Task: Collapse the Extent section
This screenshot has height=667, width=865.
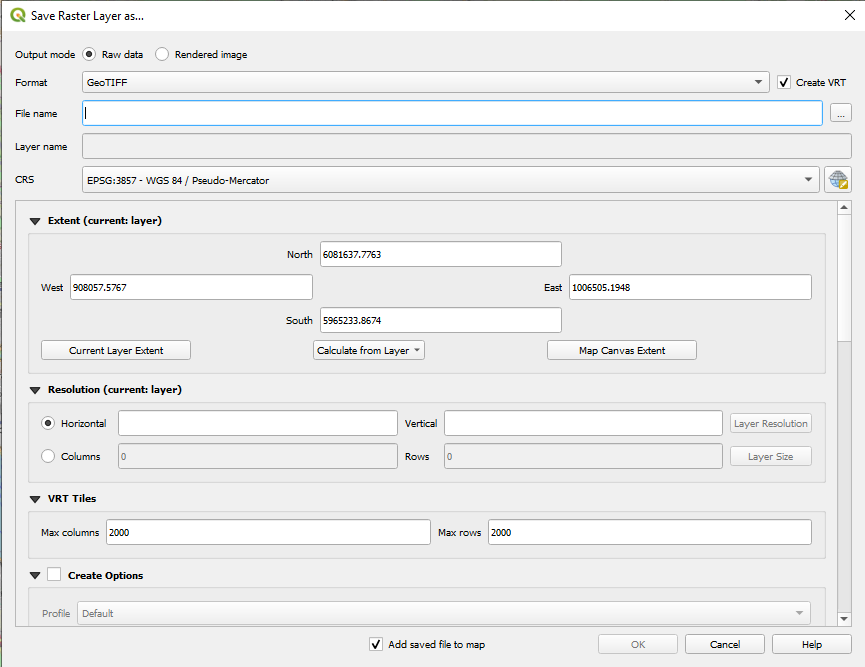Action: (35, 221)
